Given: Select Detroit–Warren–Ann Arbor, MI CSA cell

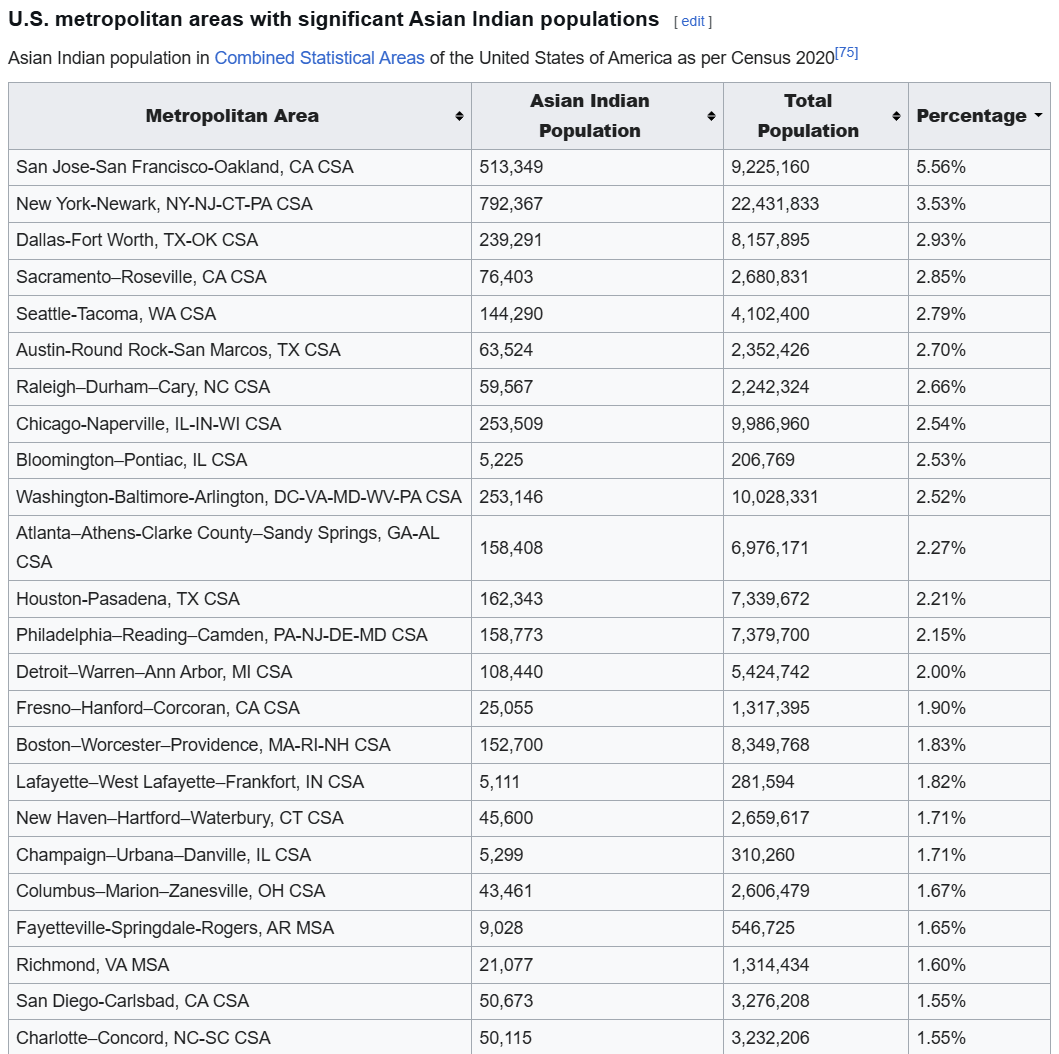Looking at the screenshot, I should pos(240,672).
